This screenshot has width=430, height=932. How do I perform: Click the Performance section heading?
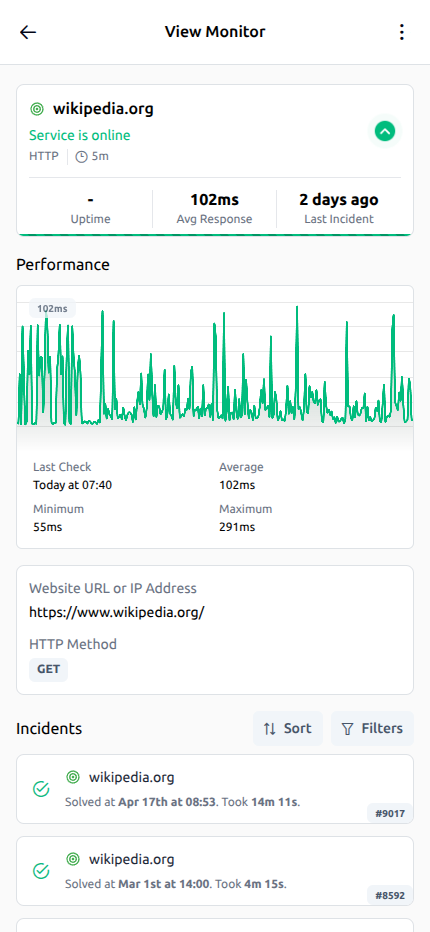point(63,265)
